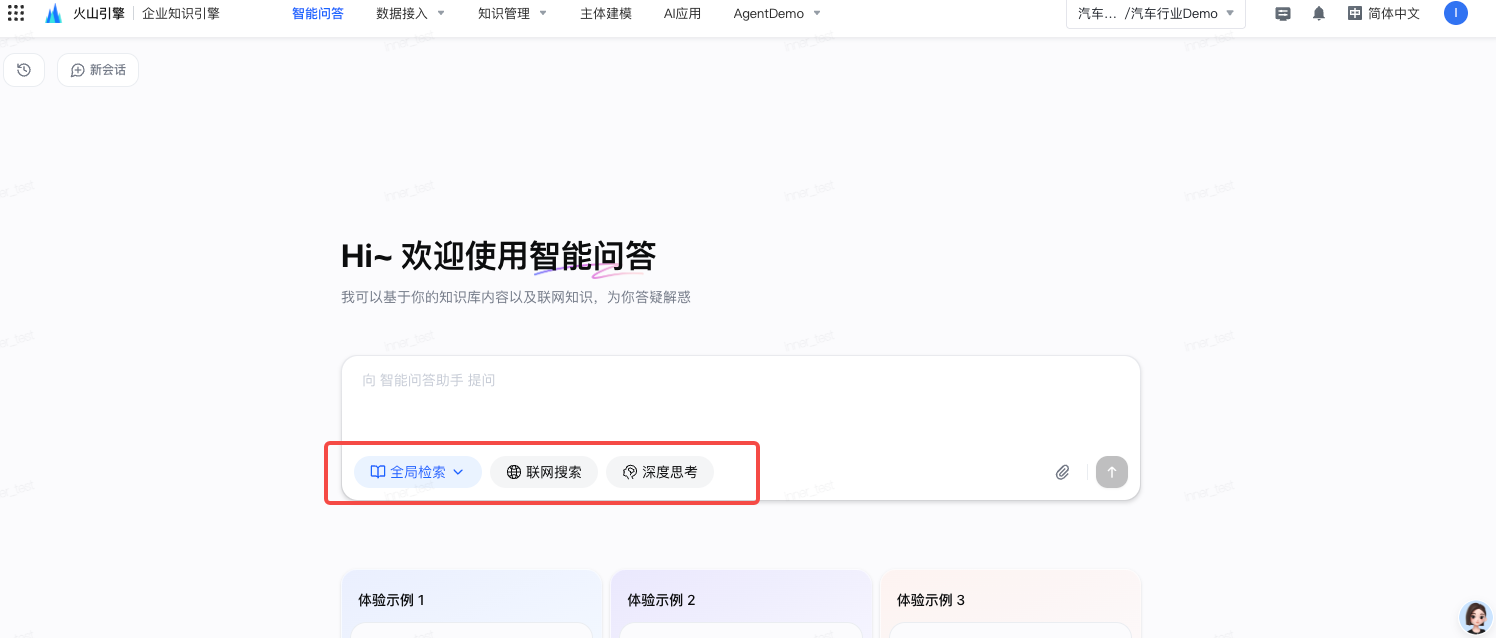Click the subtitle 我可以基于你的知识库内容以及联网知识
The width and height of the screenshot is (1496, 638).
click(516, 297)
